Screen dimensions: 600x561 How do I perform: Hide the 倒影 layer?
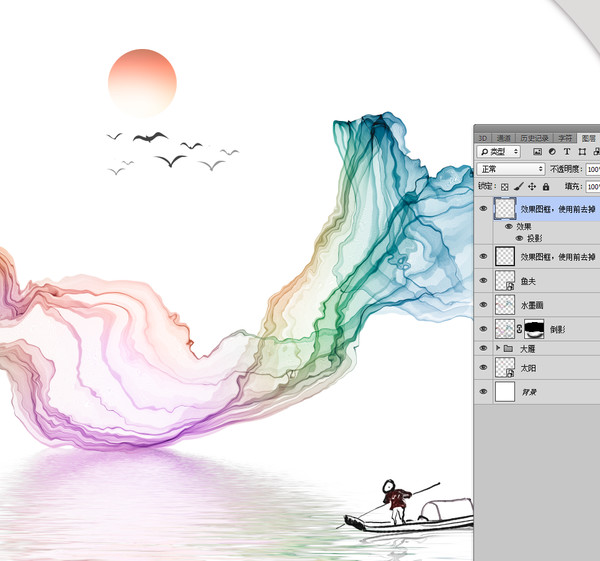click(x=484, y=329)
